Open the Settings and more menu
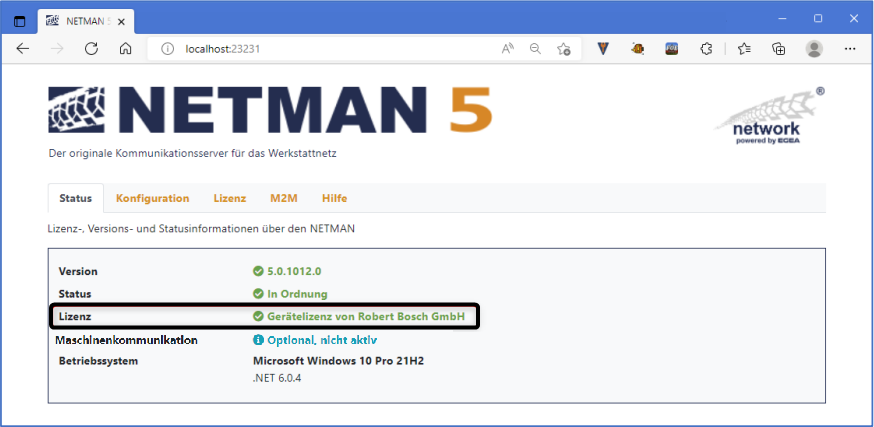 point(850,49)
